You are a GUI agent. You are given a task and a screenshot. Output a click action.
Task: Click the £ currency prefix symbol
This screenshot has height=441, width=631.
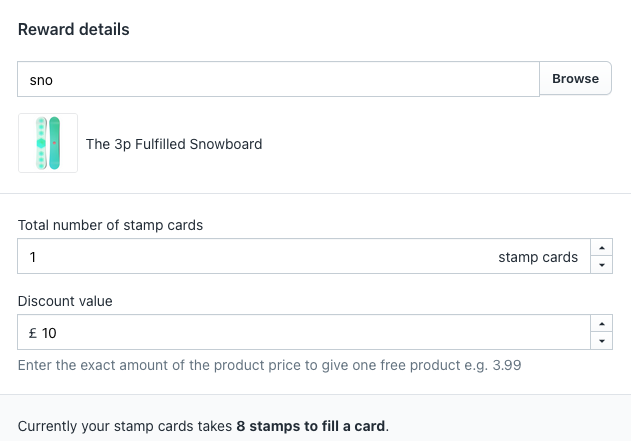(x=33, y=333)
